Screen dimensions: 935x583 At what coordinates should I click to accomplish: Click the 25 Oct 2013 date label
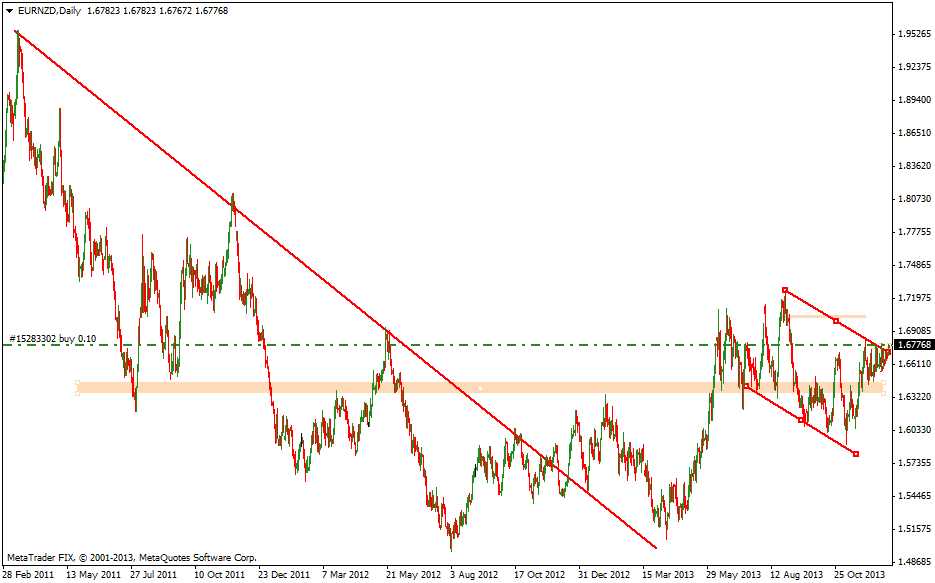pos(860,575)
